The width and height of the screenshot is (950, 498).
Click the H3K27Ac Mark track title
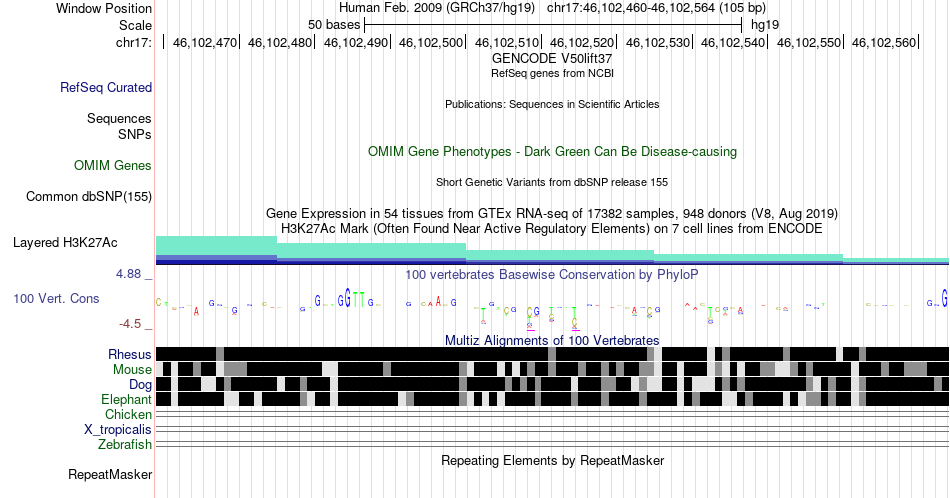point(552,228)
